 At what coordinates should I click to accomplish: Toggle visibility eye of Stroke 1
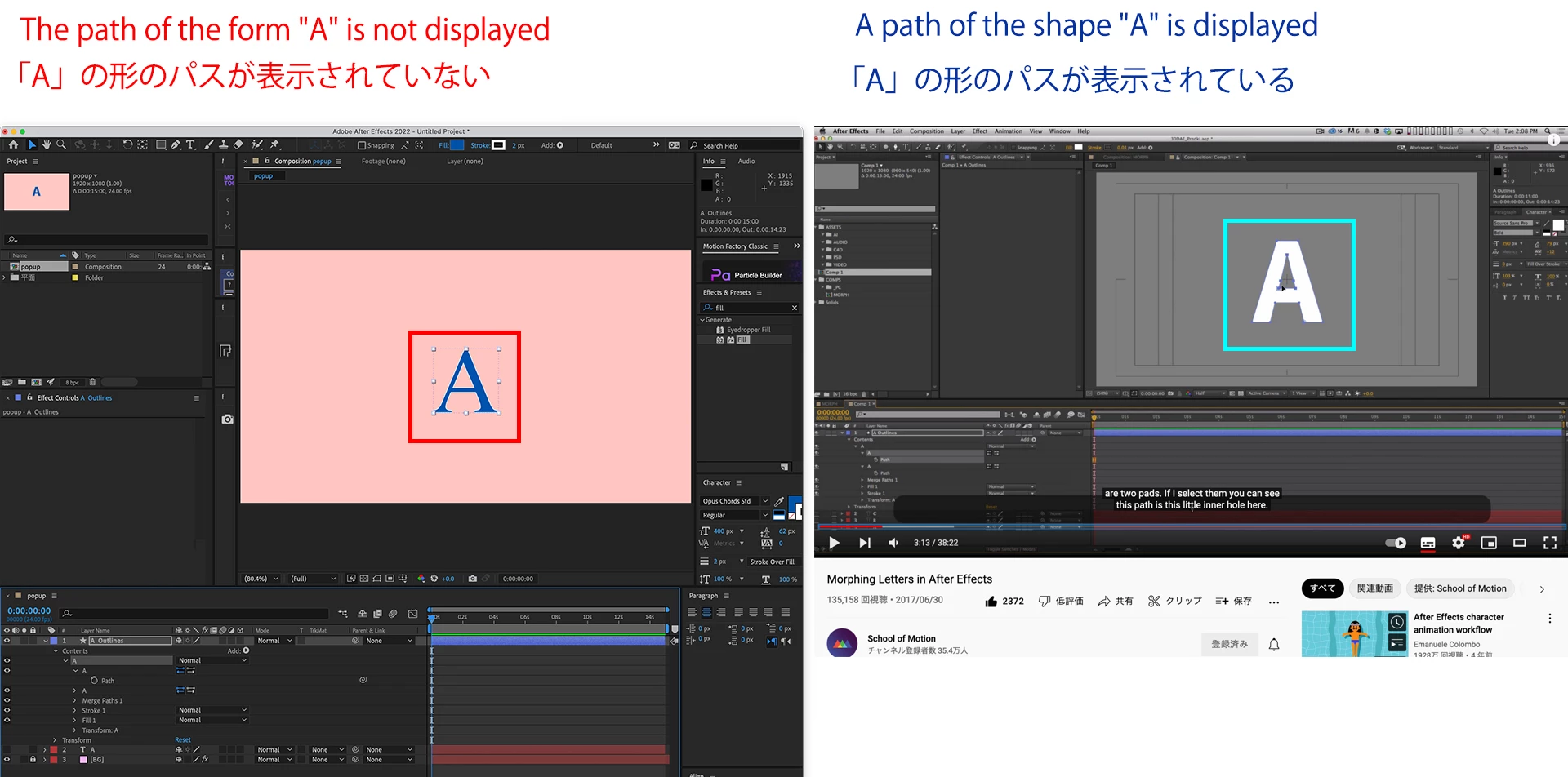pos(7,710)
